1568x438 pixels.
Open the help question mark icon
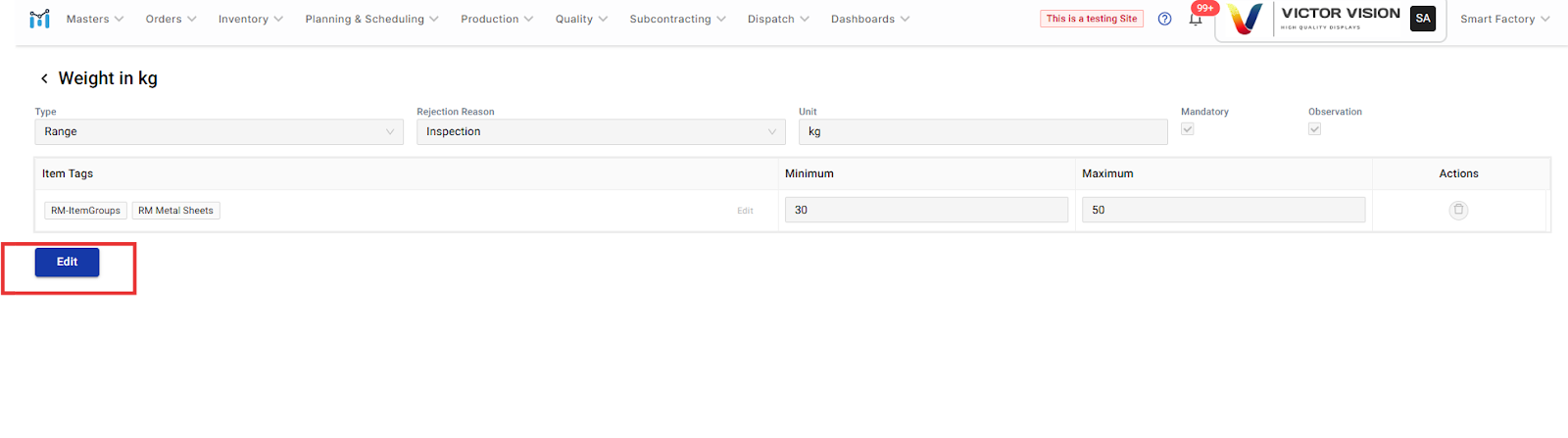(x=1164, y=19)
